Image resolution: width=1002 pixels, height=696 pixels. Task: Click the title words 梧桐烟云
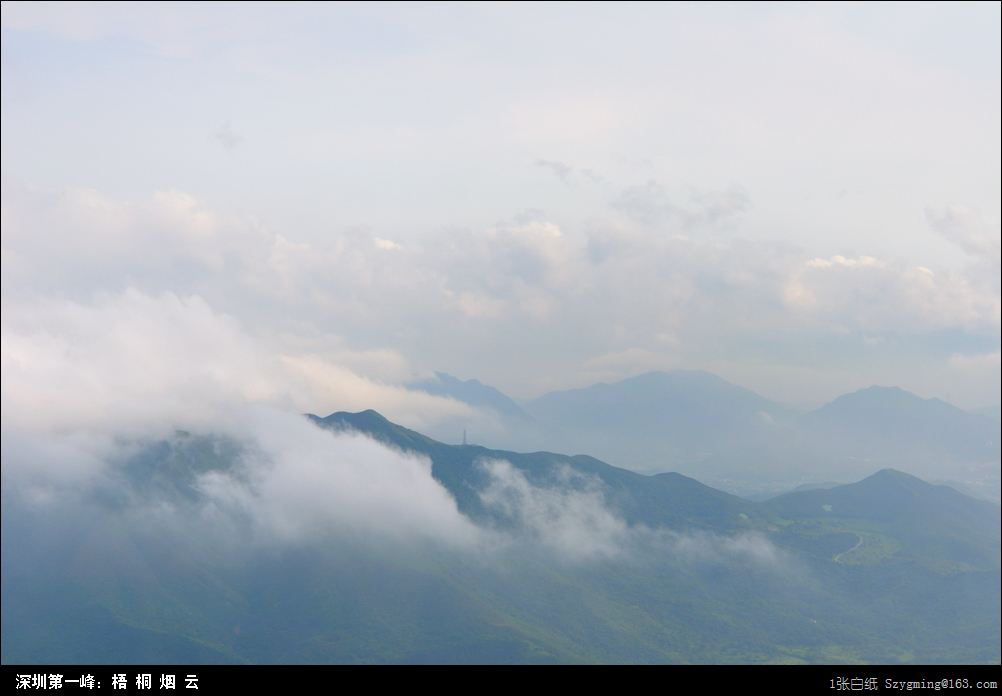click(x=155, y=682)
